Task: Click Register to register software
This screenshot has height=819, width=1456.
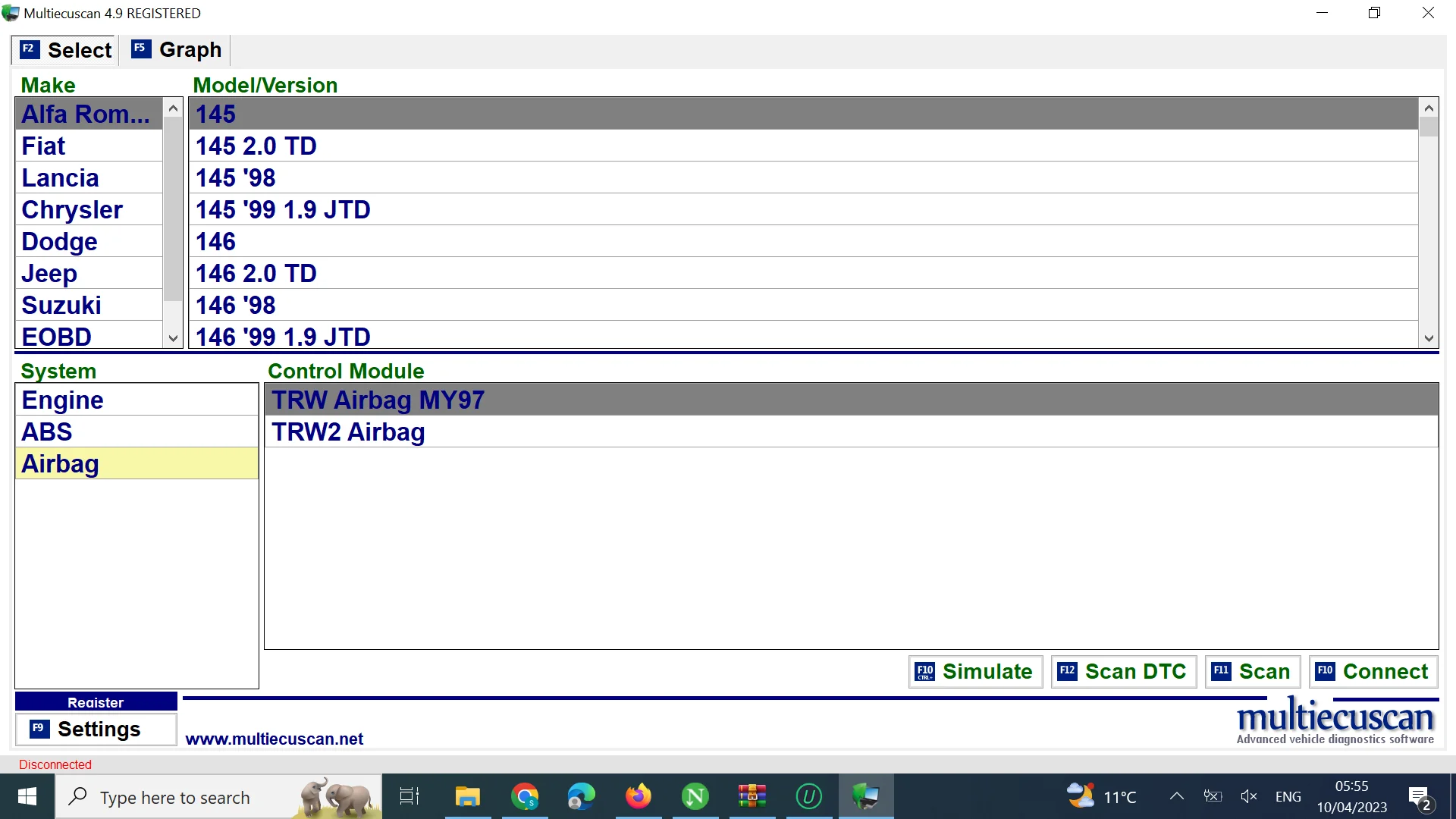Action: pos(95,701)
